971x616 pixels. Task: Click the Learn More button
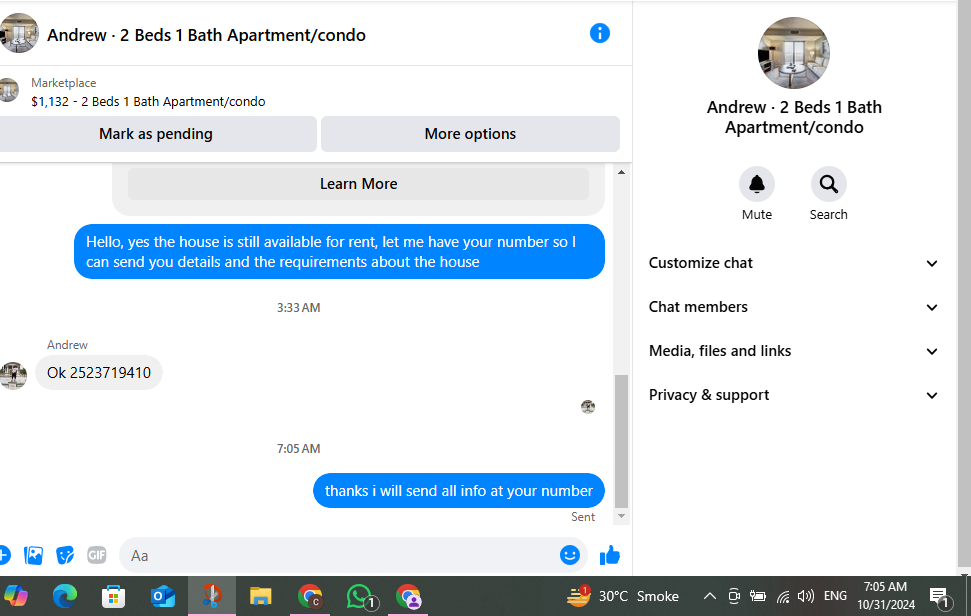click(358, 184)
